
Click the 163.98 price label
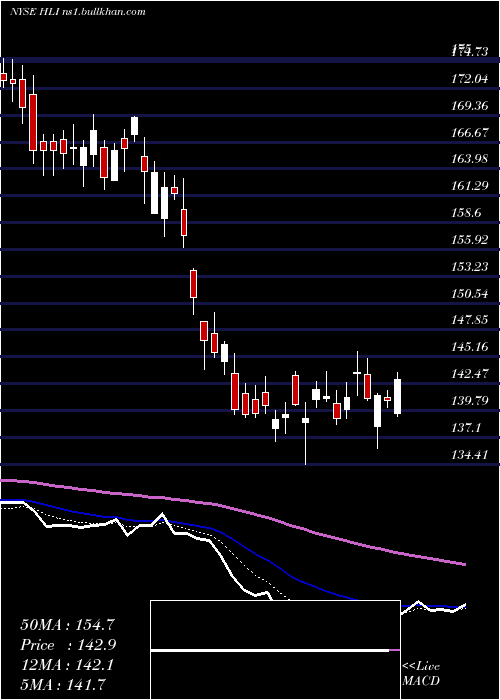click(x=469, y=159)
